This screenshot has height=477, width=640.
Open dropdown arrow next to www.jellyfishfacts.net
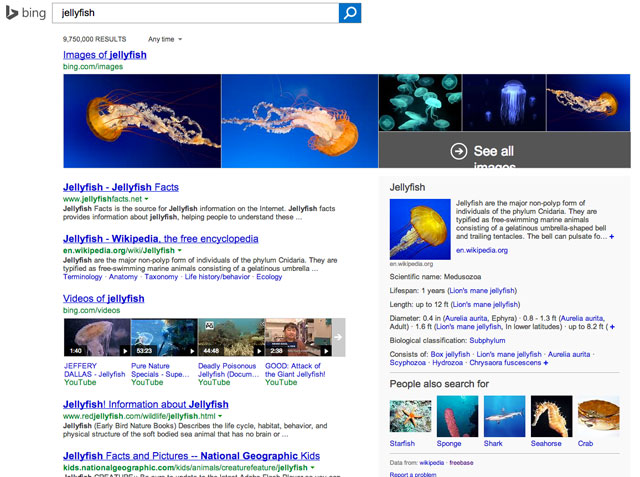(147, 199)
